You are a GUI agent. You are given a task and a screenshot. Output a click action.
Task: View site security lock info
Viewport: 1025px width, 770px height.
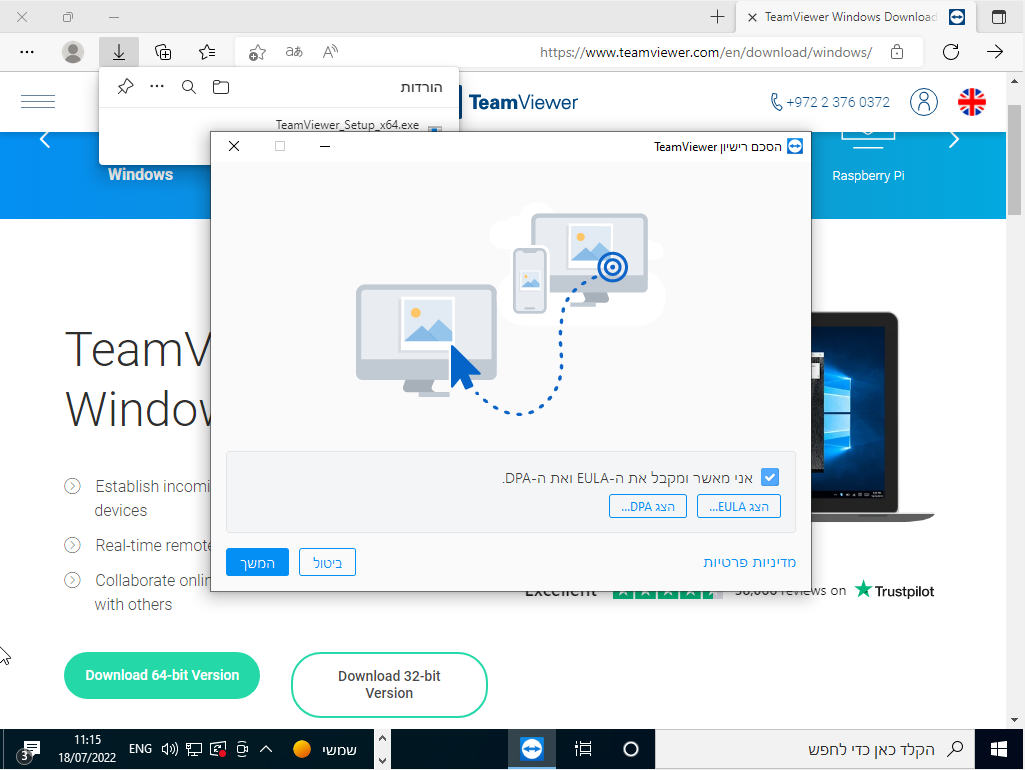[897, 52]
